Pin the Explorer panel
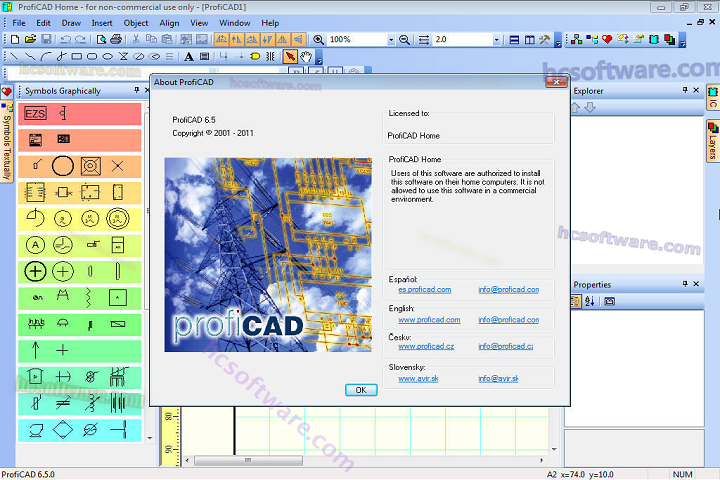This screenshot has height=480, width=720. point(685,90)
